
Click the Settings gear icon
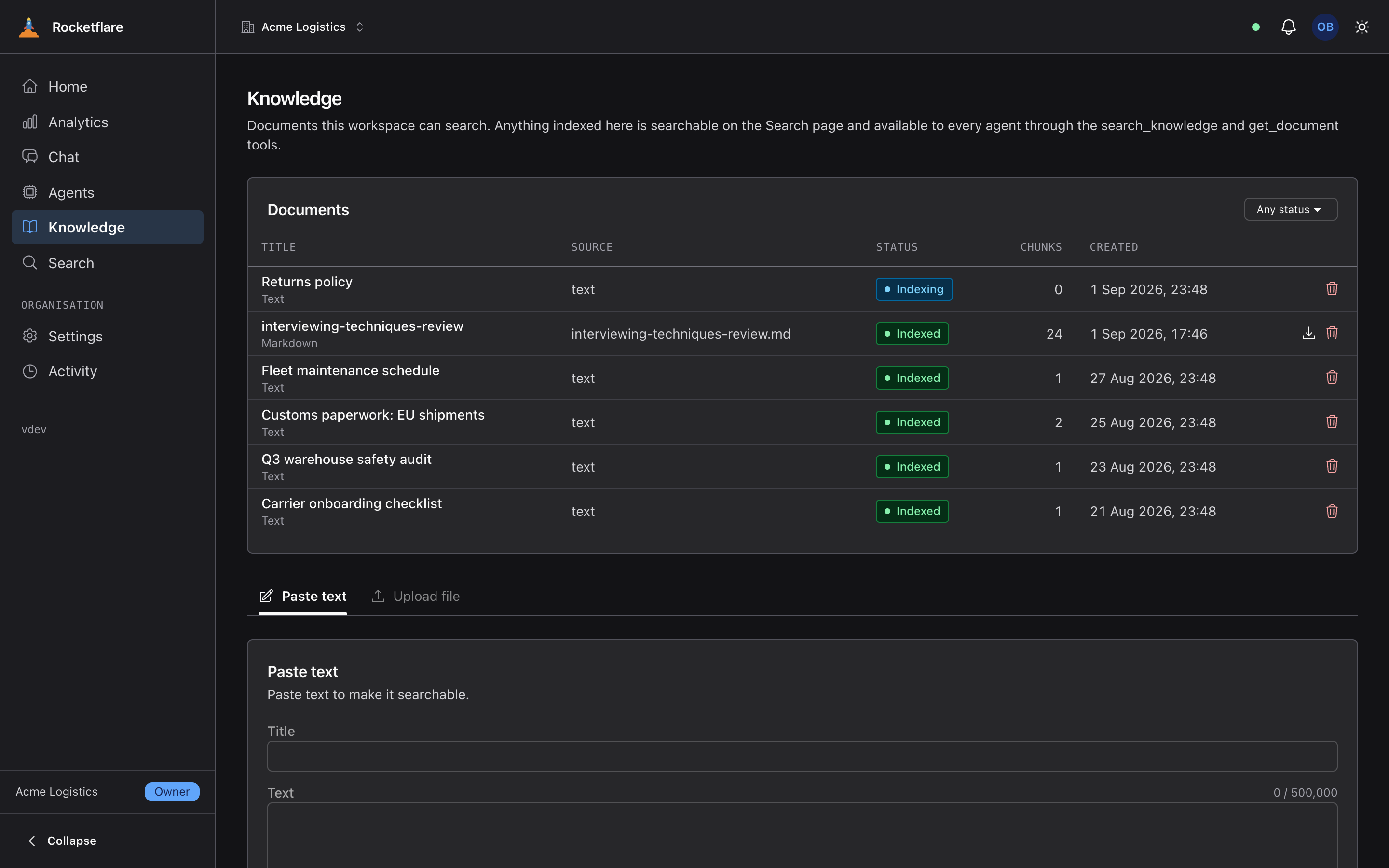(x=30, y=336)
